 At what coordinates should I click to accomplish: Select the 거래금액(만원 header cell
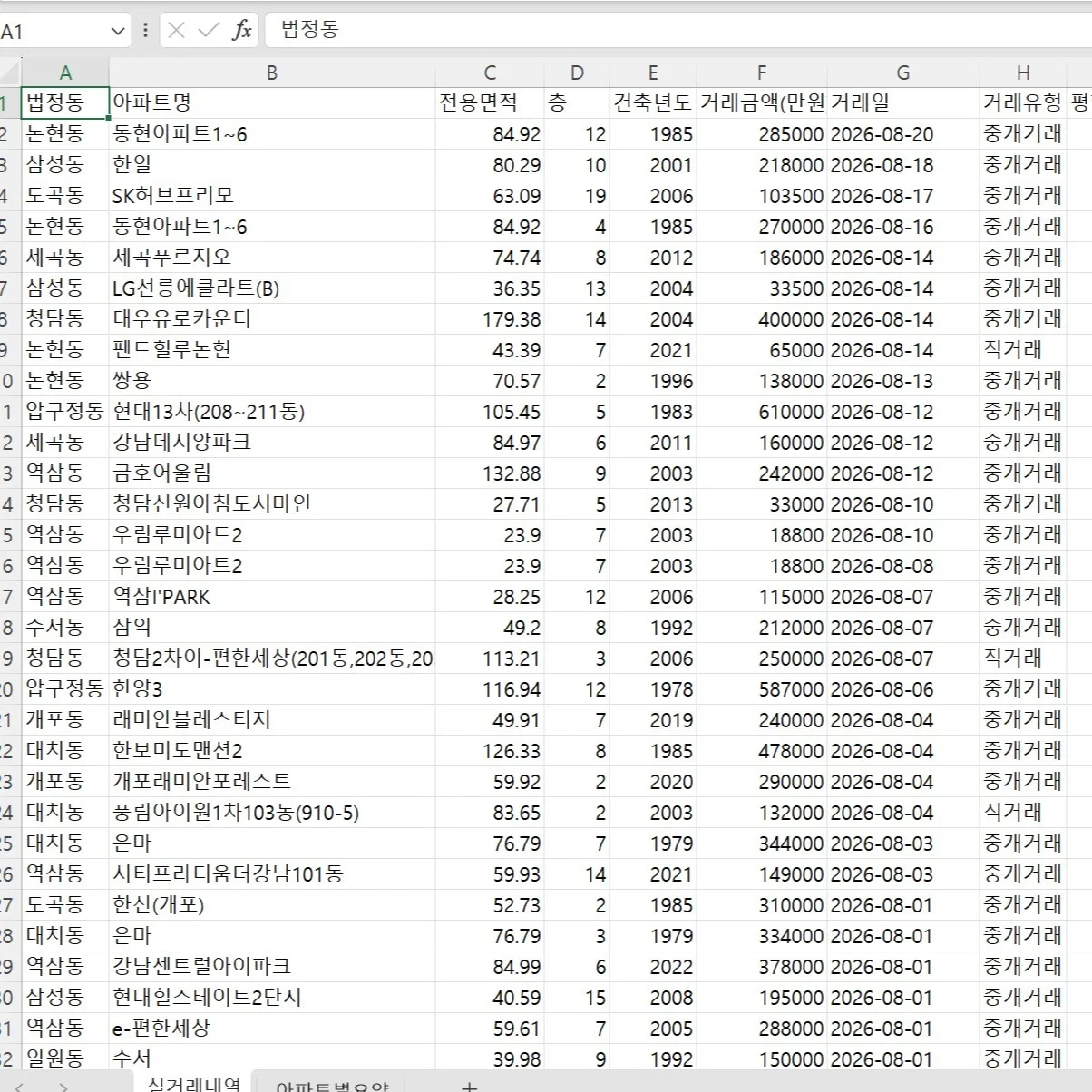[762, 103]
